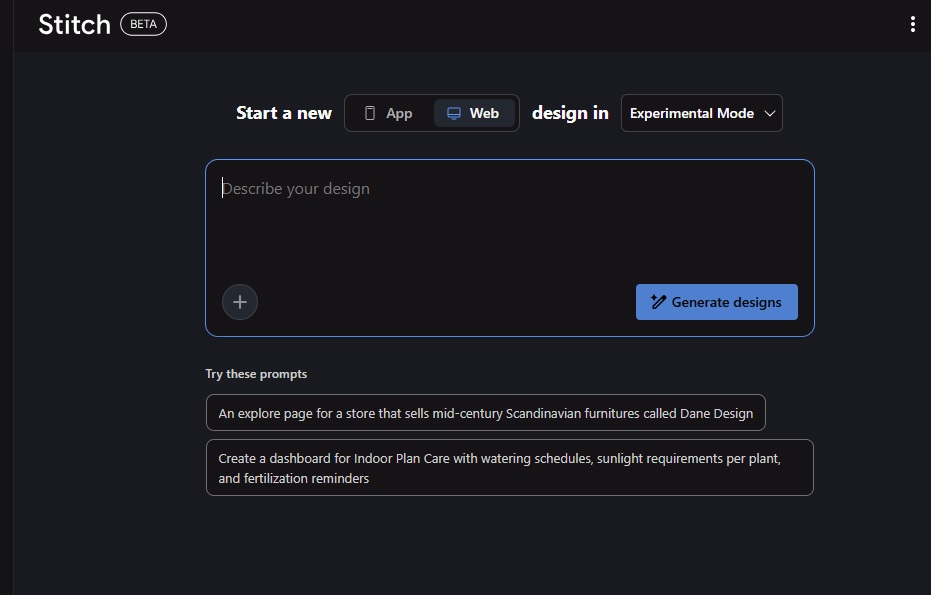Screen dimensions: 931x595
Task: Click the phone icon for App
Action: tap(370, 113)
